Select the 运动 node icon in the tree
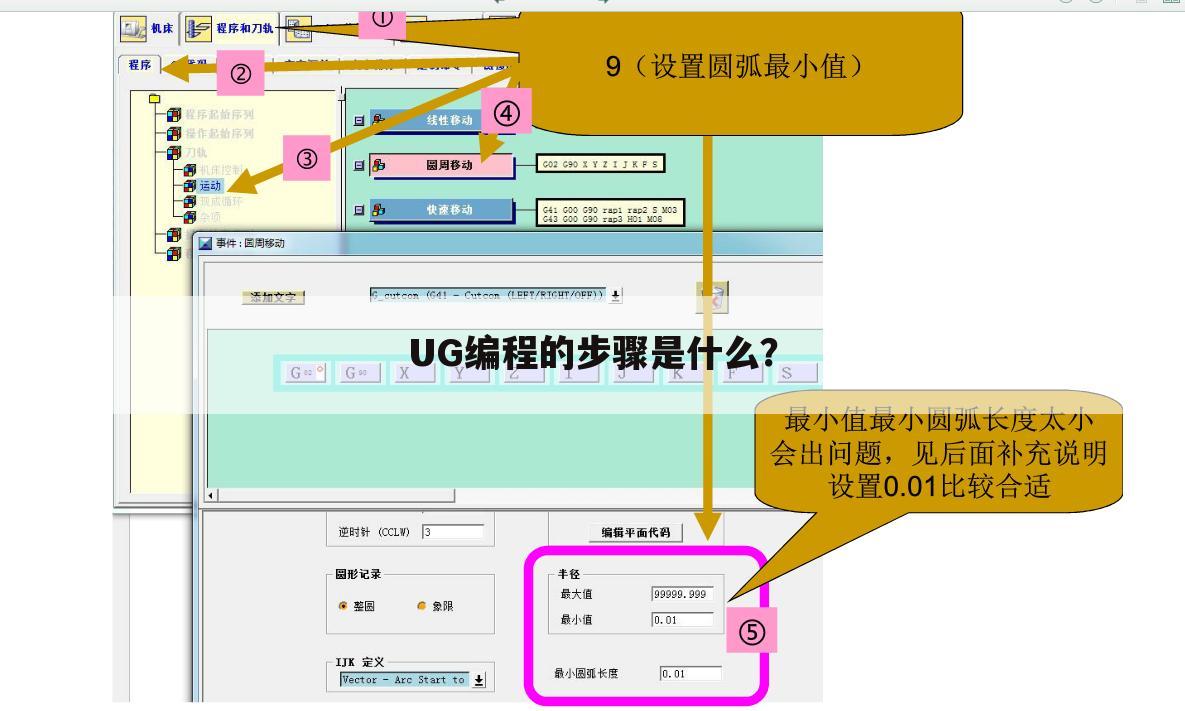This screenshot has height=711, width=1185. [189, 186]
